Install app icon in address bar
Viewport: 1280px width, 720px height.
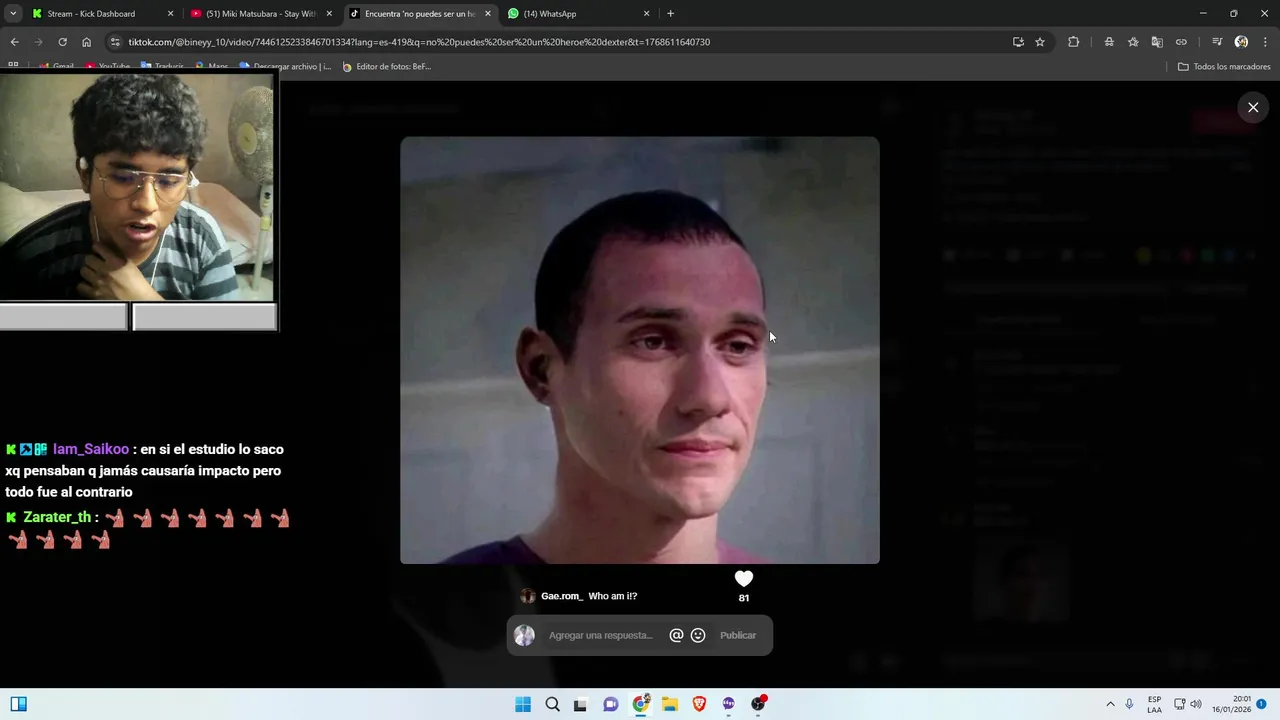1018,42
